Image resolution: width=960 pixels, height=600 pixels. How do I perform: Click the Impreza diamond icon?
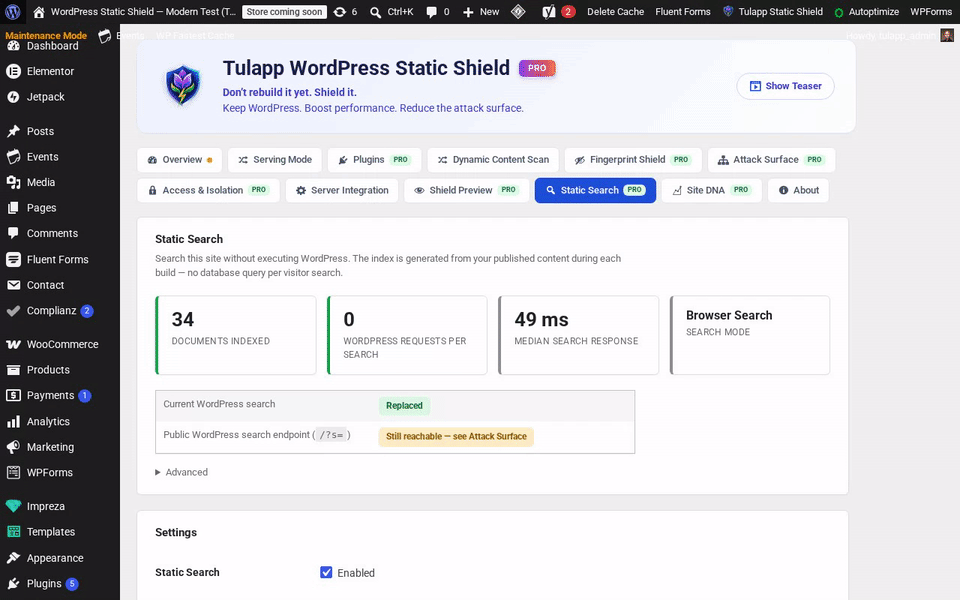pos(13,506)
